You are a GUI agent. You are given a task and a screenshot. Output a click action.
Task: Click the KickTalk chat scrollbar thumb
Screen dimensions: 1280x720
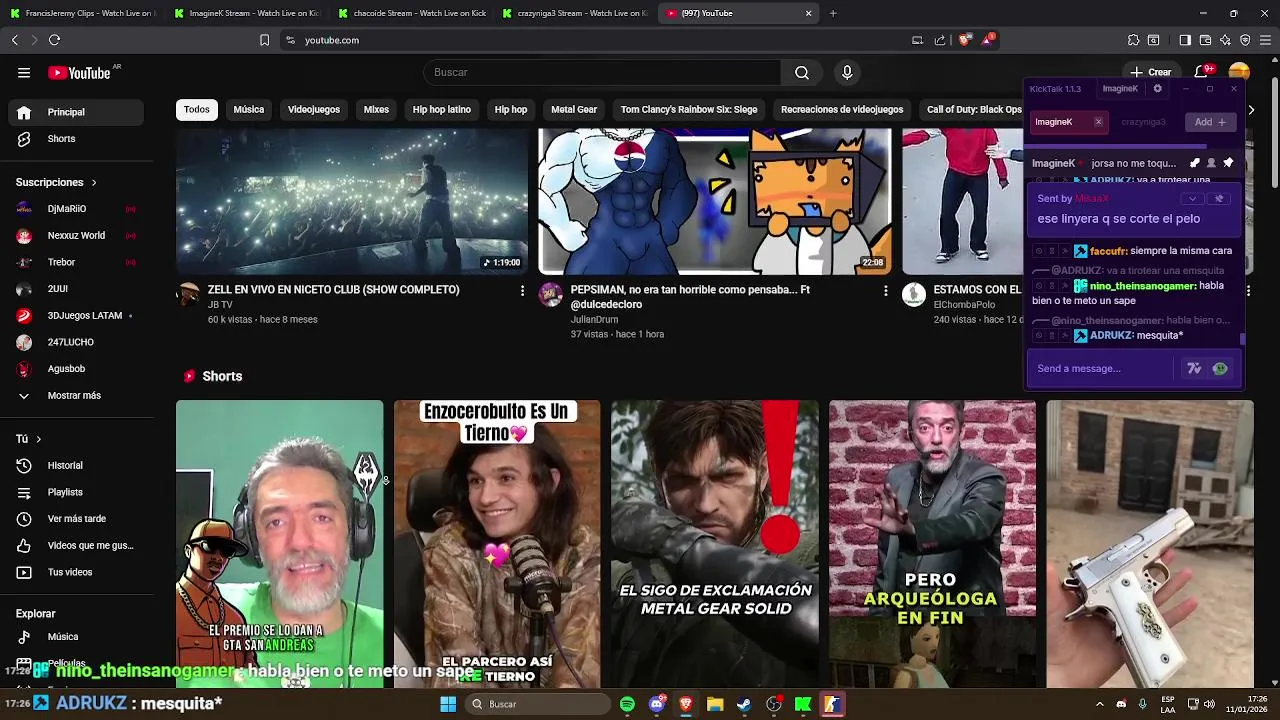pyautogui.click(x=1243, y=340)
